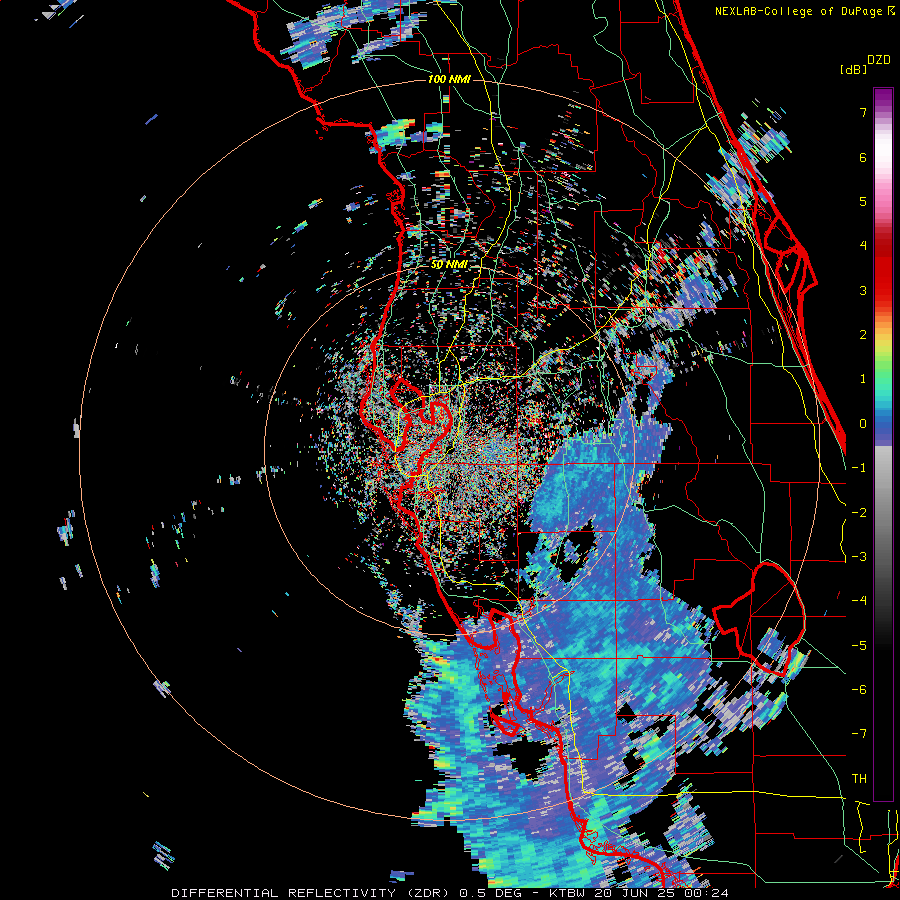Click the 0 dB blue color on scale

[x=883, y=424]
